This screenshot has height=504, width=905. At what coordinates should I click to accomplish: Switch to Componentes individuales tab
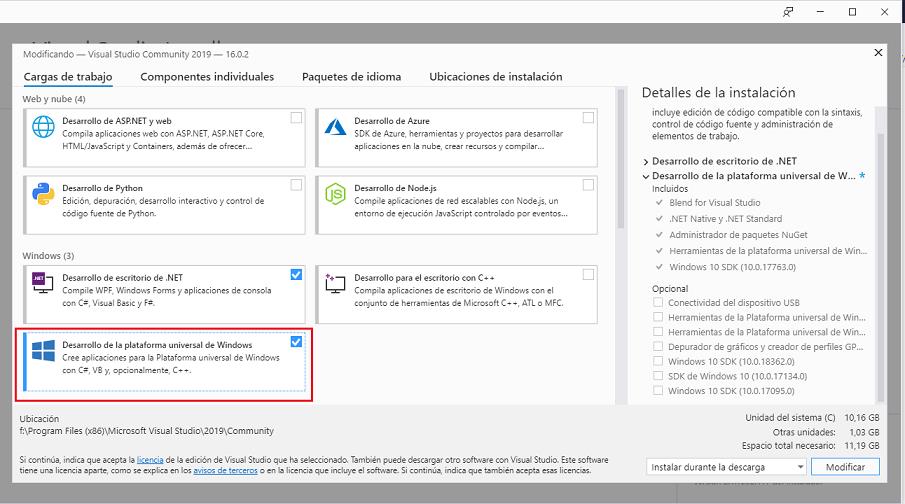tap(207, 77)
